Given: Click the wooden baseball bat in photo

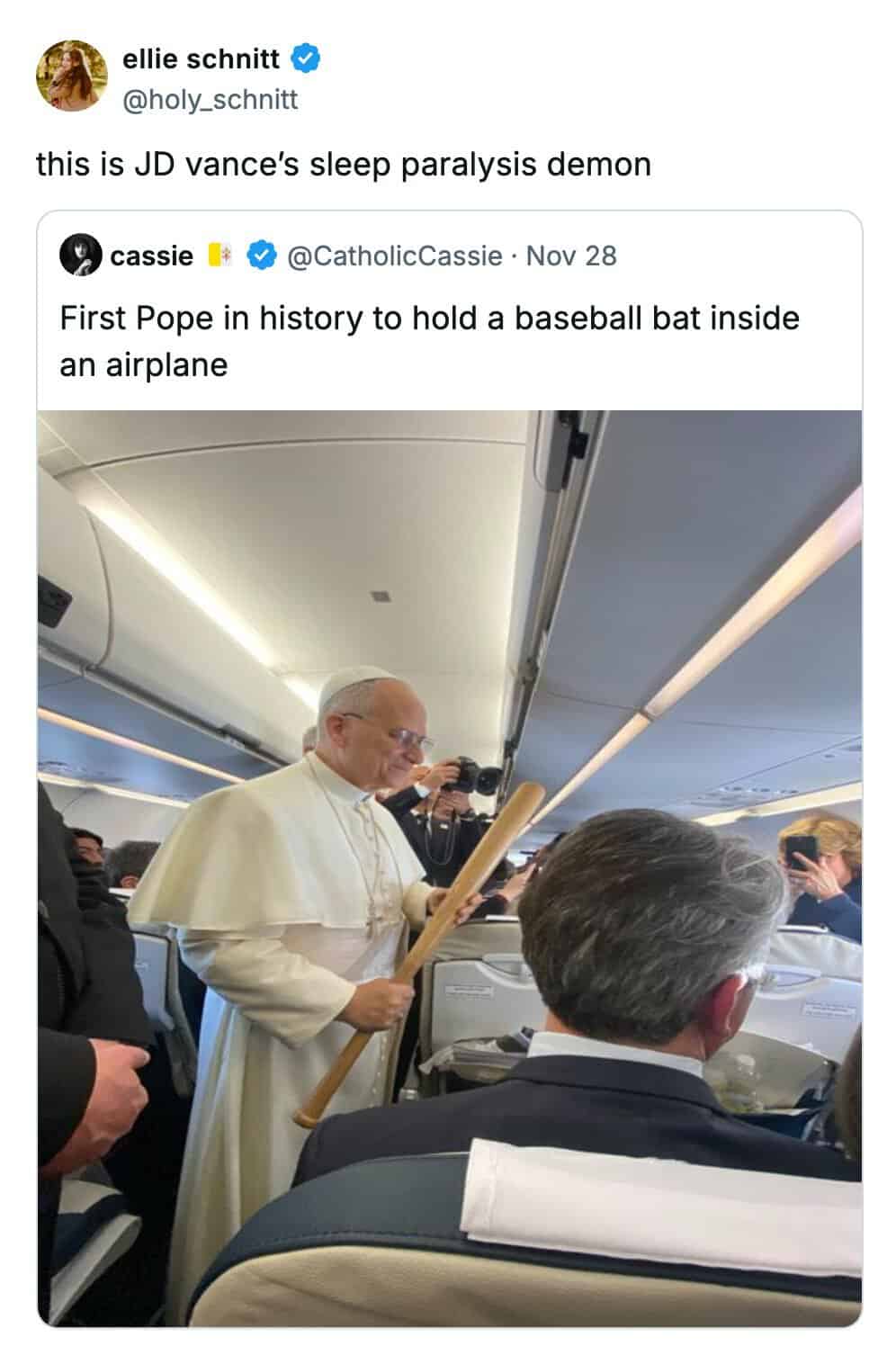Looking at the screenshot, I should [x=419, y=955].
